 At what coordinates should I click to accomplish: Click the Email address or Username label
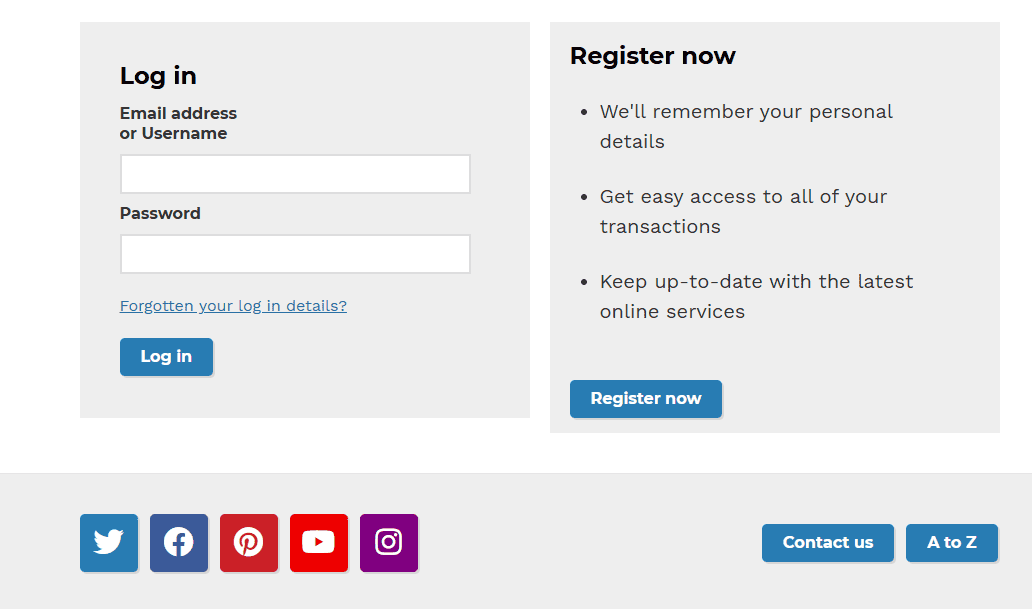178,123
